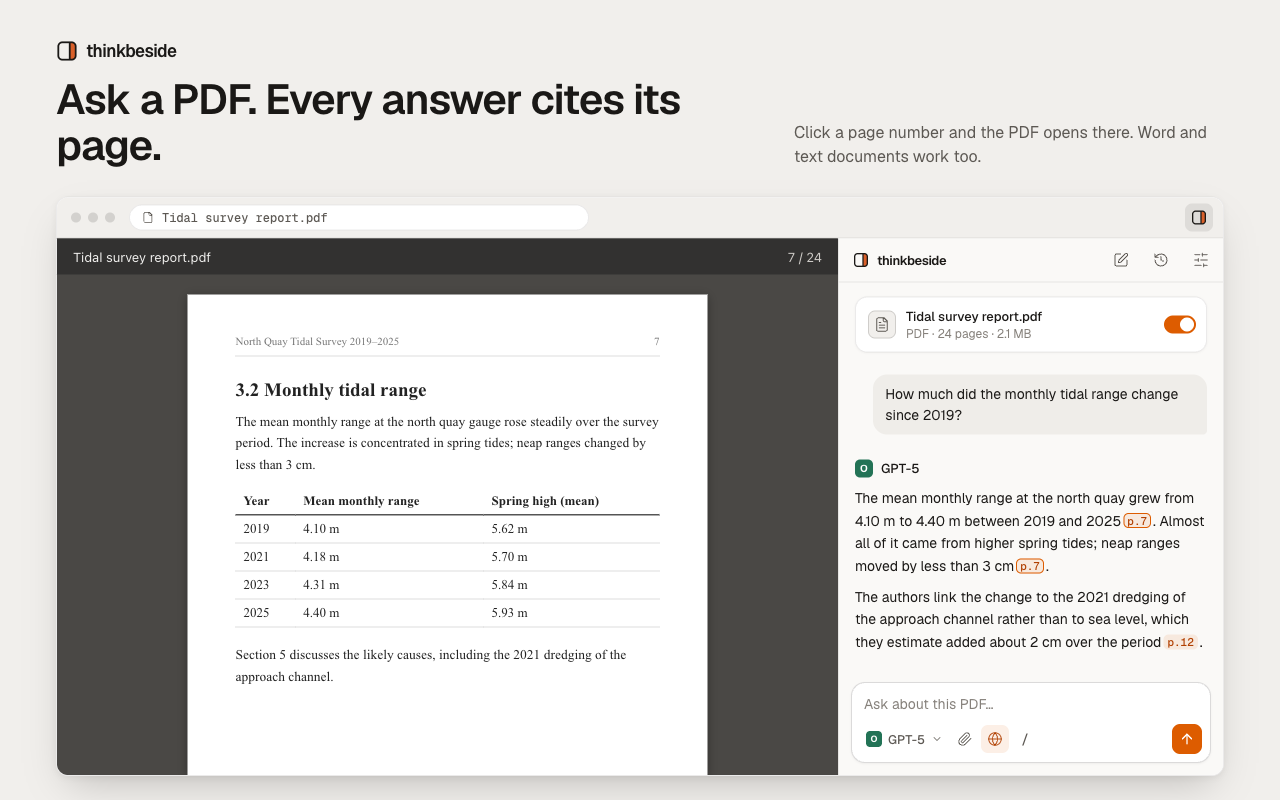Focus the 'Ask about this PDF...' input
This screenshot has height=800, width=1280.
tap(1030, 704)
